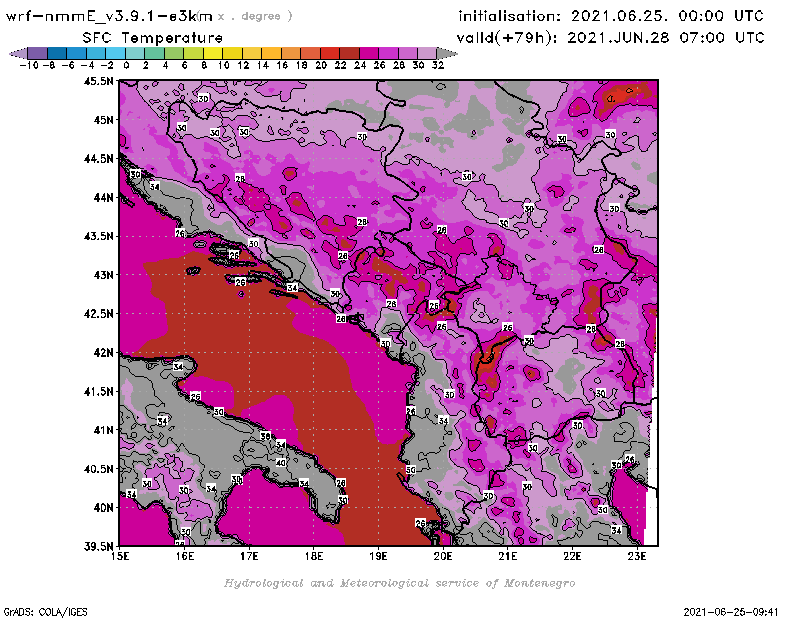
Task: Click the '43N' latitude axis label
Action: 103,275
